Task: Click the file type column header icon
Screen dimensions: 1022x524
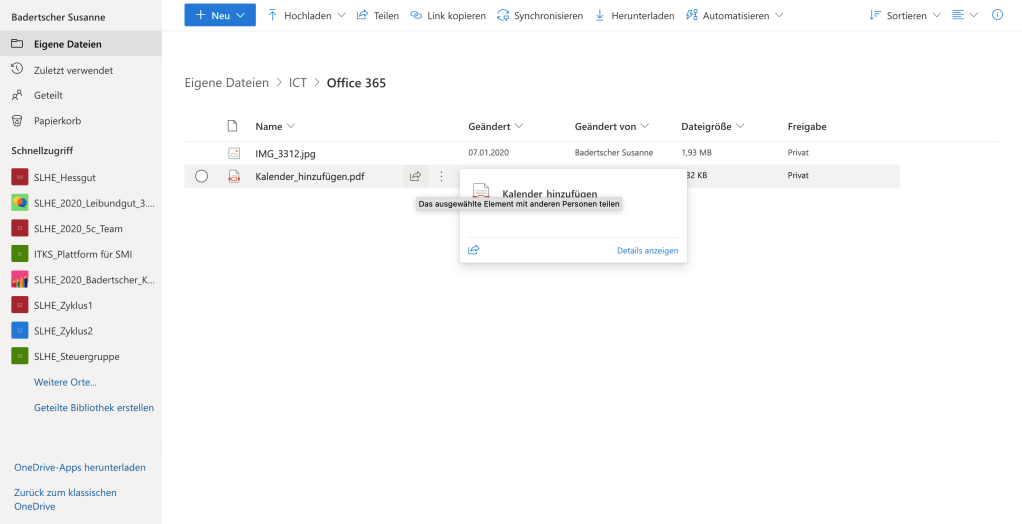Action: (233, 126)
